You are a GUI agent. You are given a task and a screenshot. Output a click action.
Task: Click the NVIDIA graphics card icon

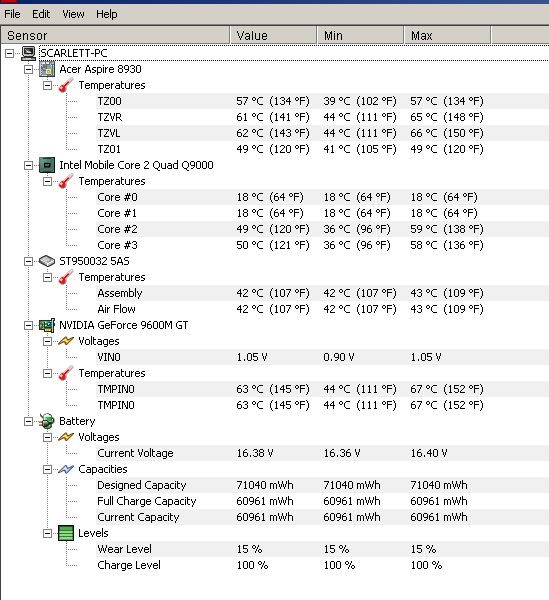coord(47,325)
